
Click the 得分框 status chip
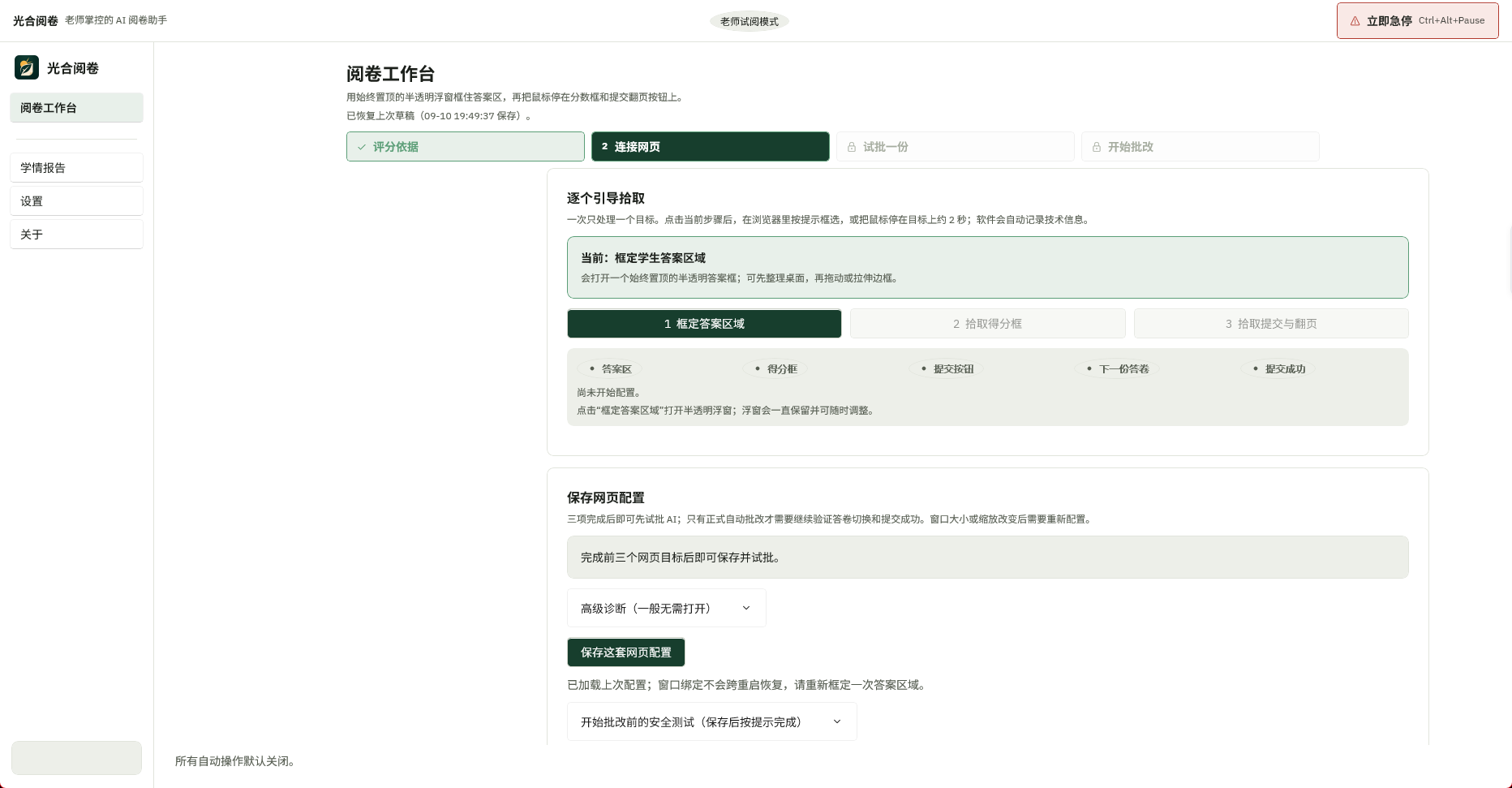[x=775, y=368]
